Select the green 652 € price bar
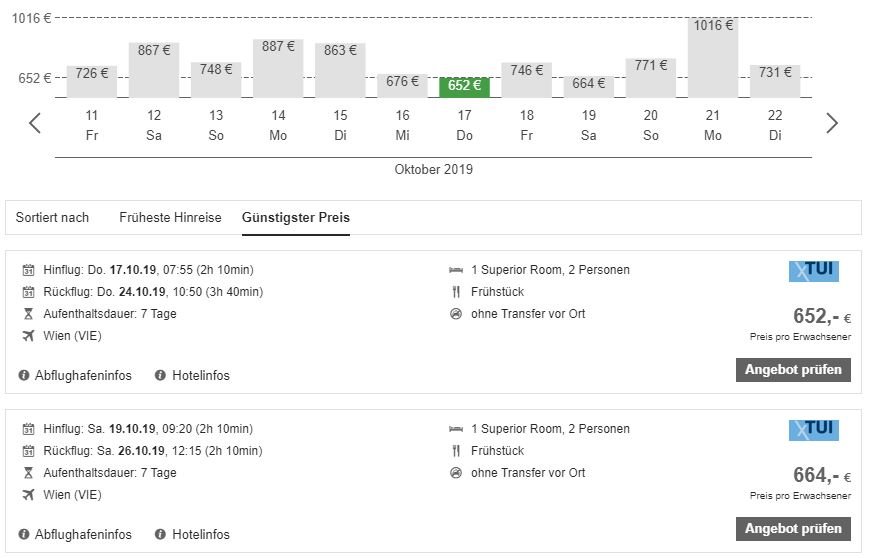The image size is (870, 558). 464,87
